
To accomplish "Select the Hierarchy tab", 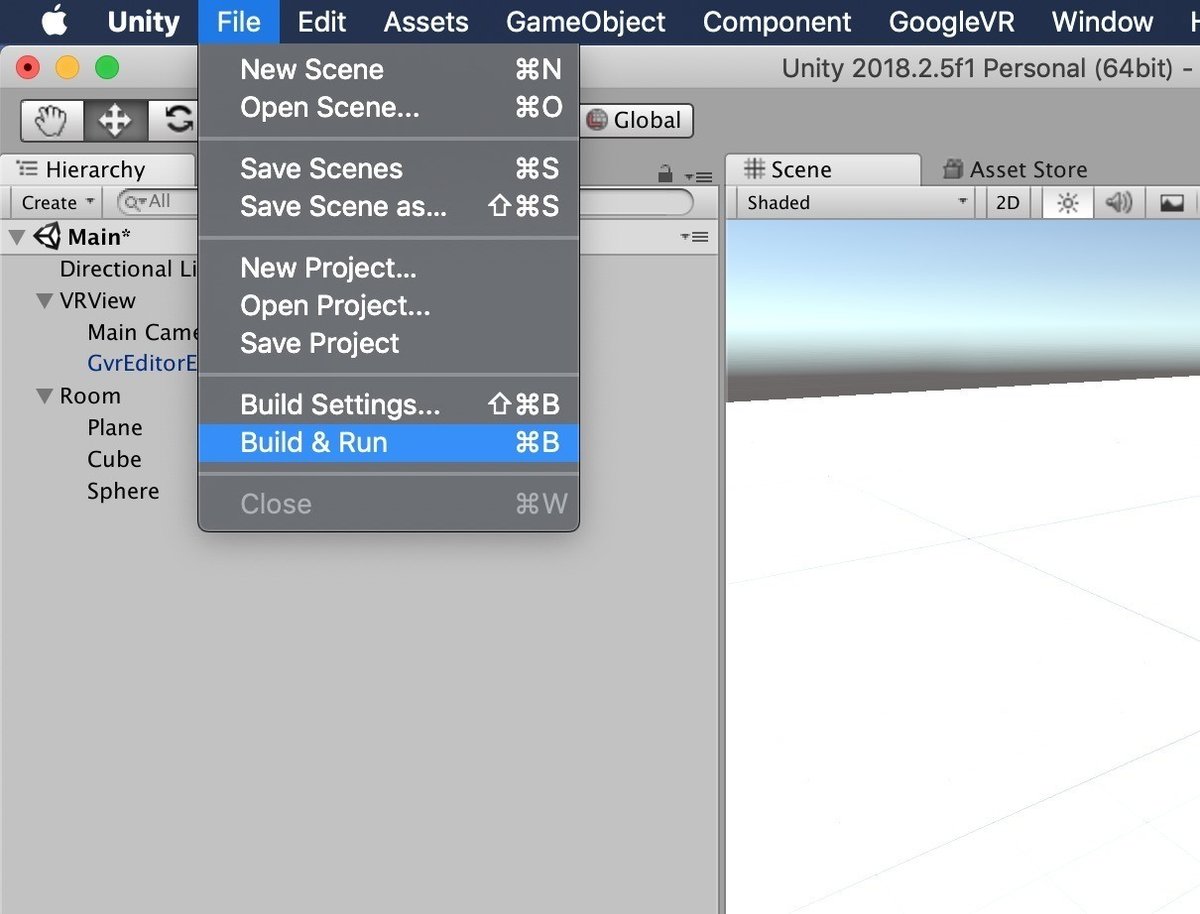I will [97, 170].
